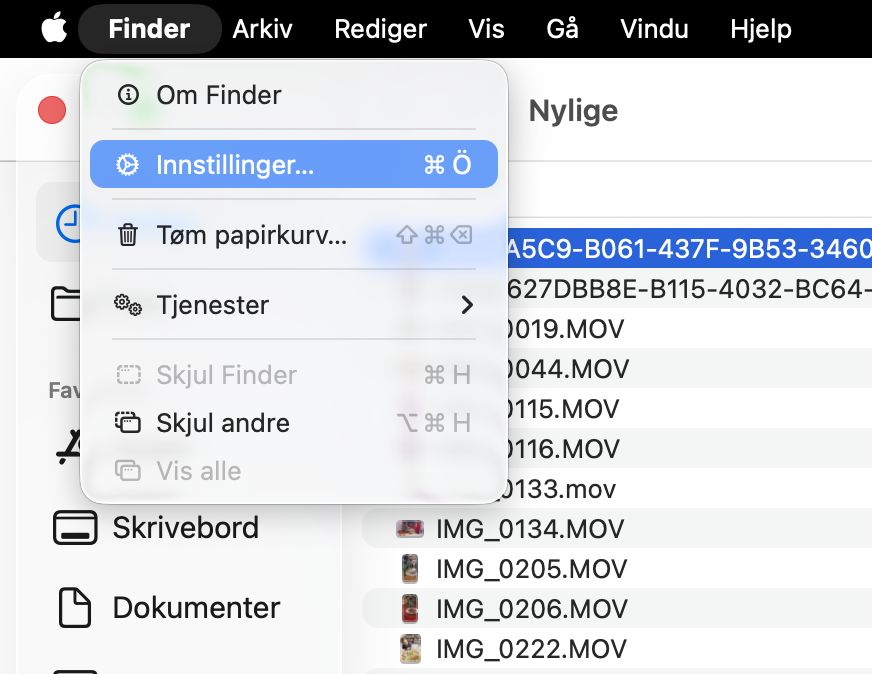This screenshot has width=872, height=674.
Task: Open the Arkiv menu
Action: 262,29
